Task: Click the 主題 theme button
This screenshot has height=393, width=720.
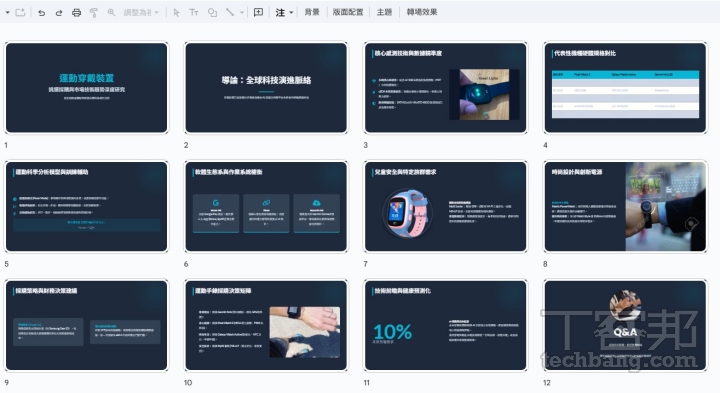Action: click(384, 12)
